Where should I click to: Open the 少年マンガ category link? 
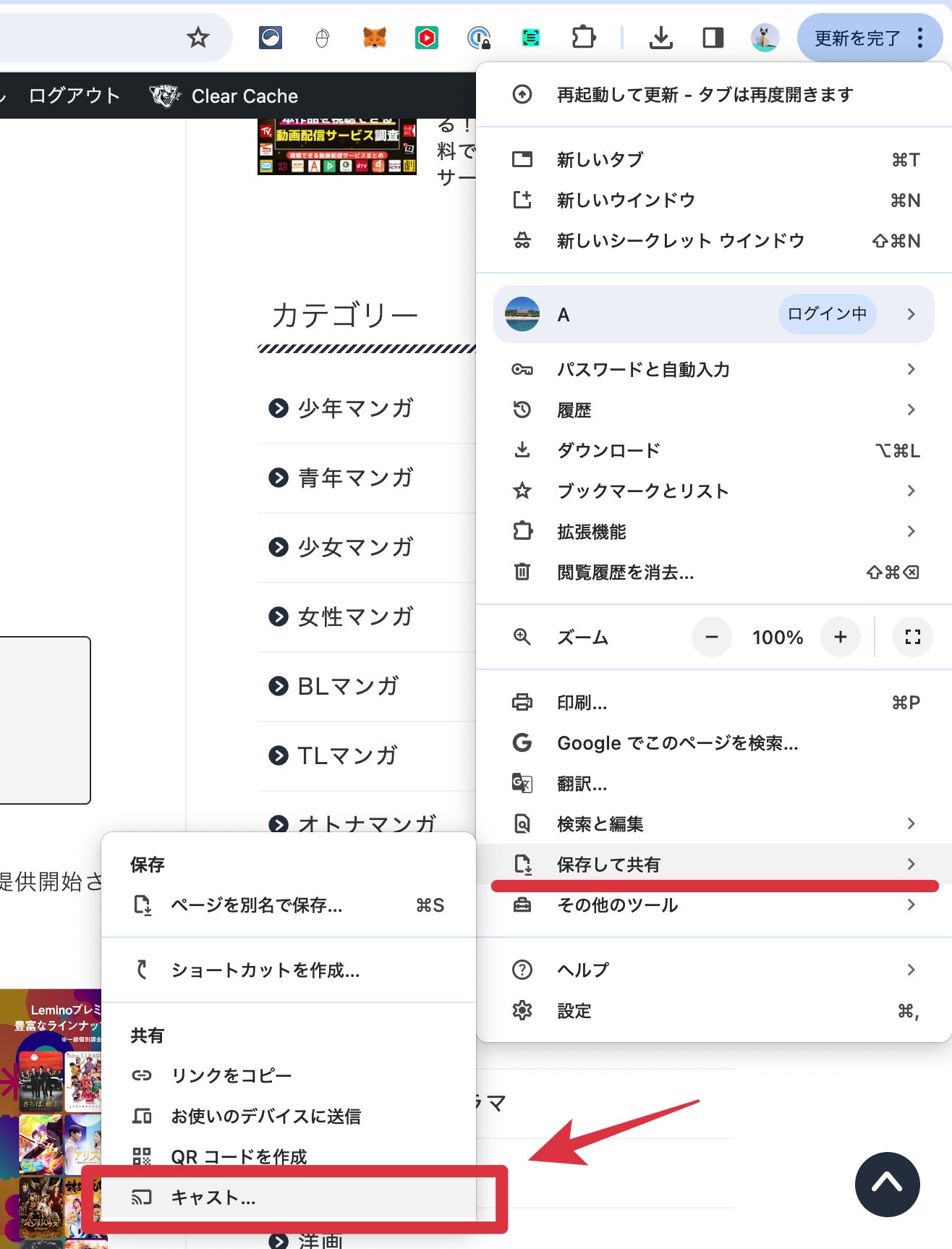point(354,409)
